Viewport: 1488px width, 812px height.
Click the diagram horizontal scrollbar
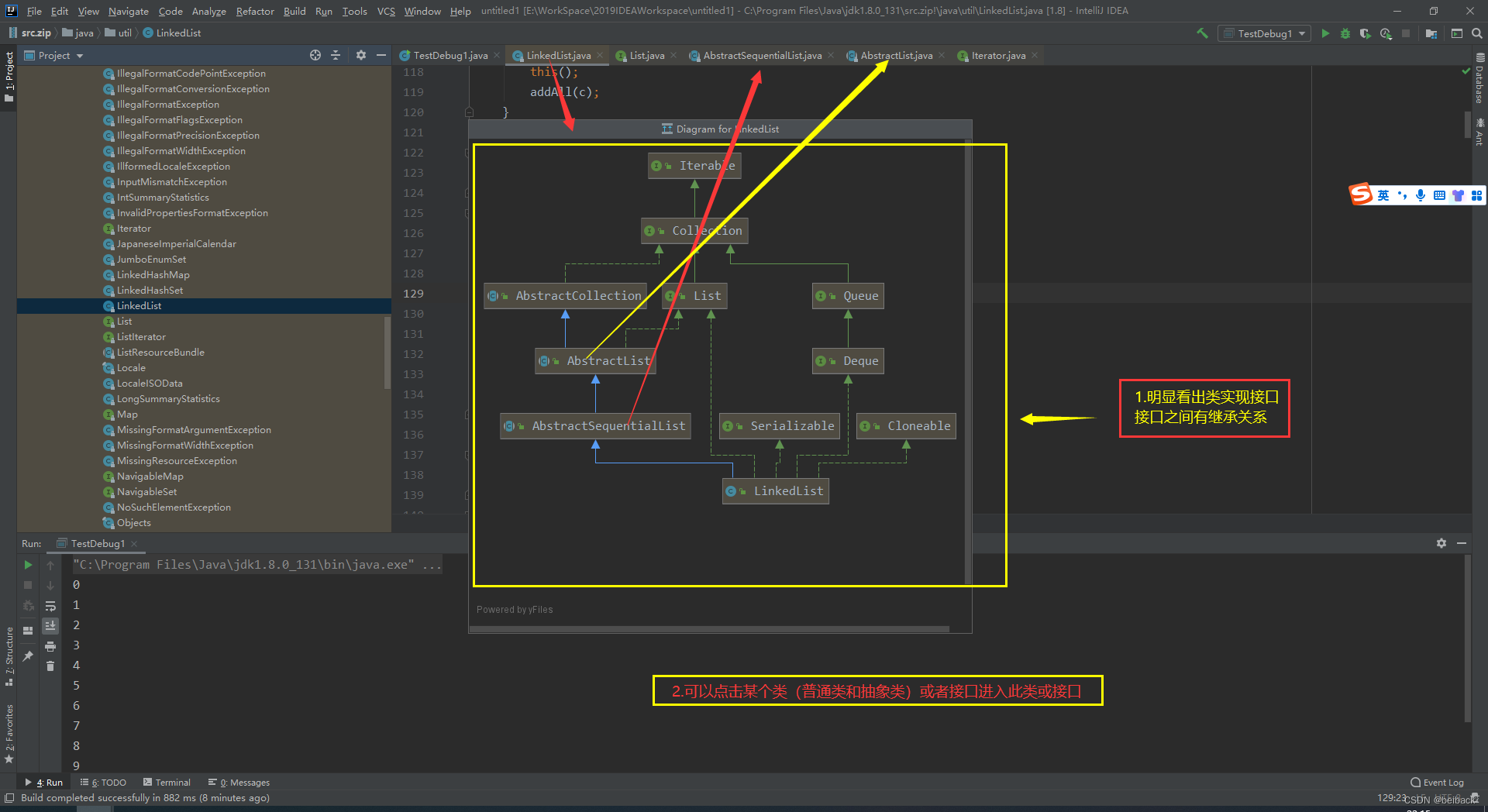[709, 629]
